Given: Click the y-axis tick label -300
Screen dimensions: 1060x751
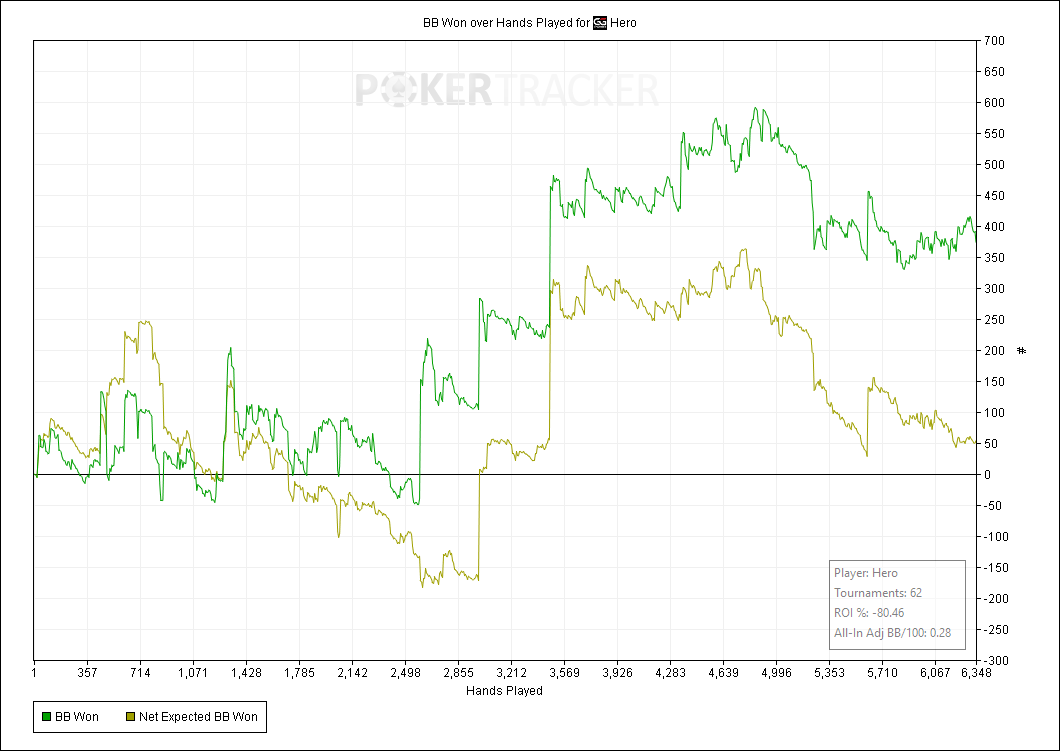Looking at the screenshot, I should click(x=996, y=660).
